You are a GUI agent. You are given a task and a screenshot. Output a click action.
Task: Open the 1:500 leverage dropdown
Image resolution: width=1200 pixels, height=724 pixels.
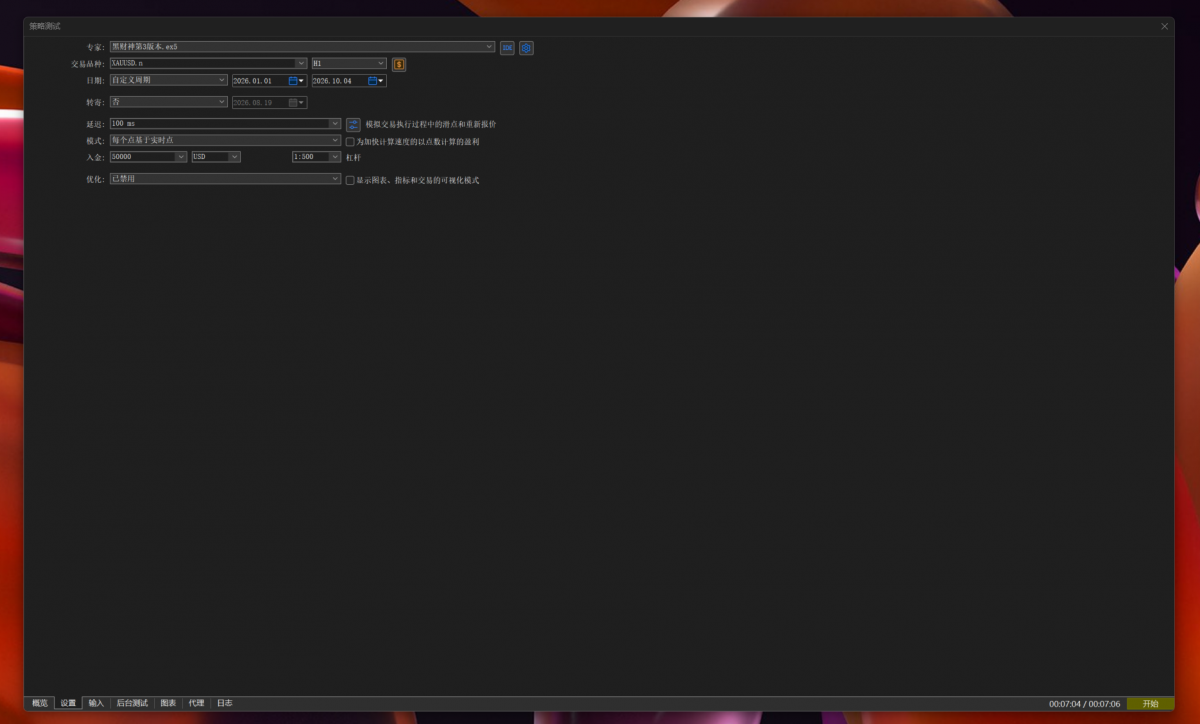(x=316, y=157)
